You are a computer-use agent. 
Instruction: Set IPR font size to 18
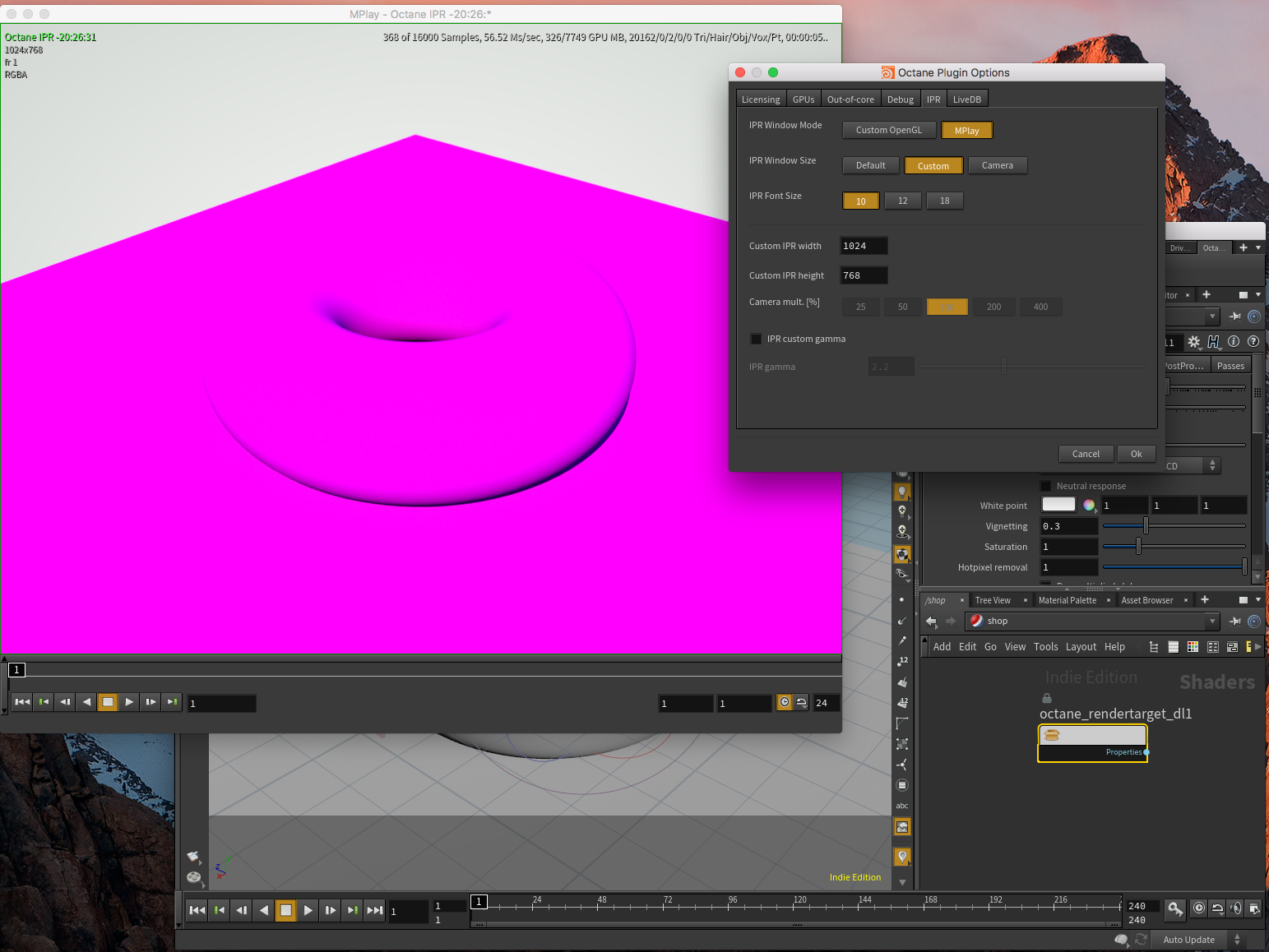click(945, 201)
